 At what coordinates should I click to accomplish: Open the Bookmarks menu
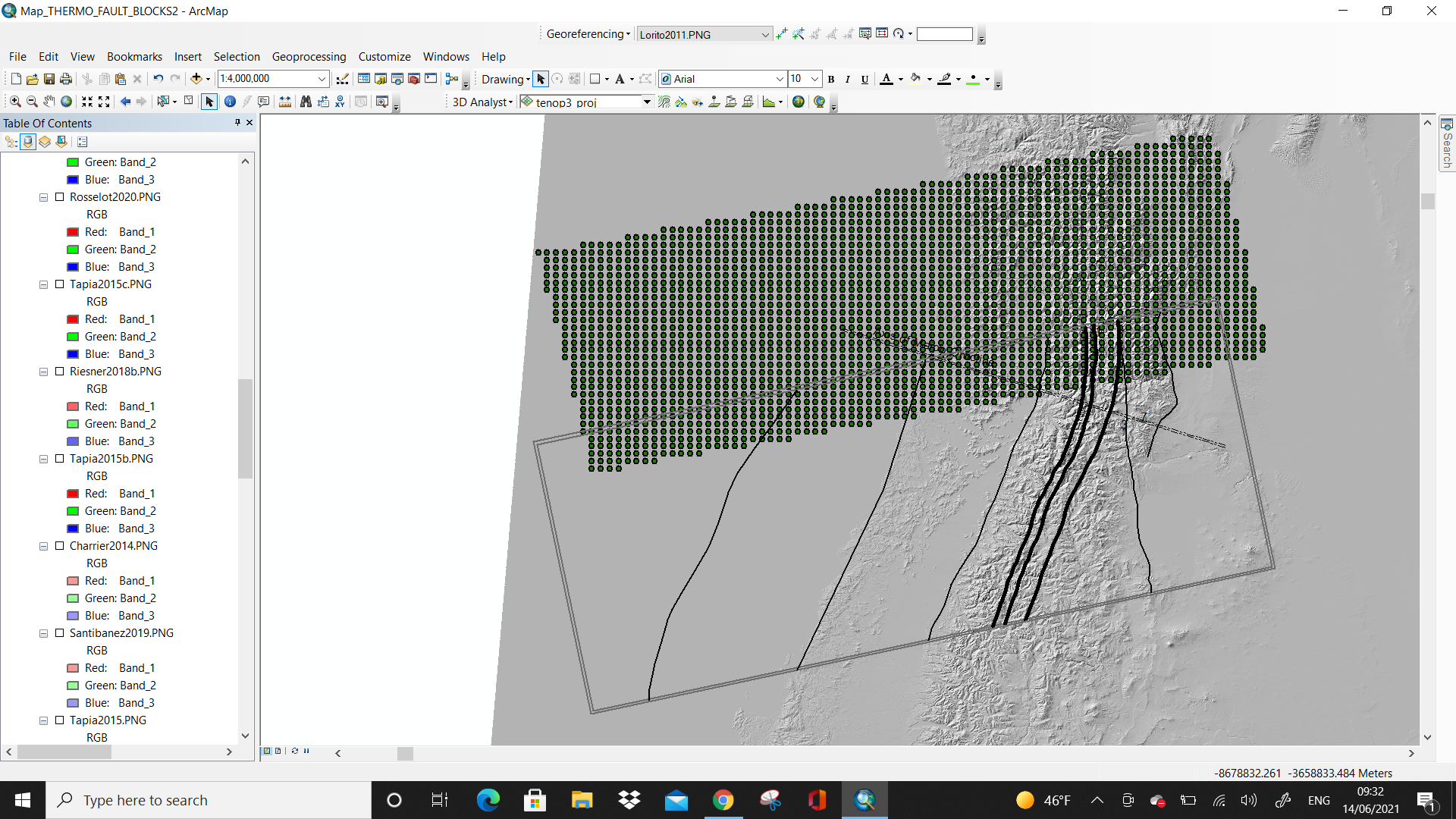134,56
